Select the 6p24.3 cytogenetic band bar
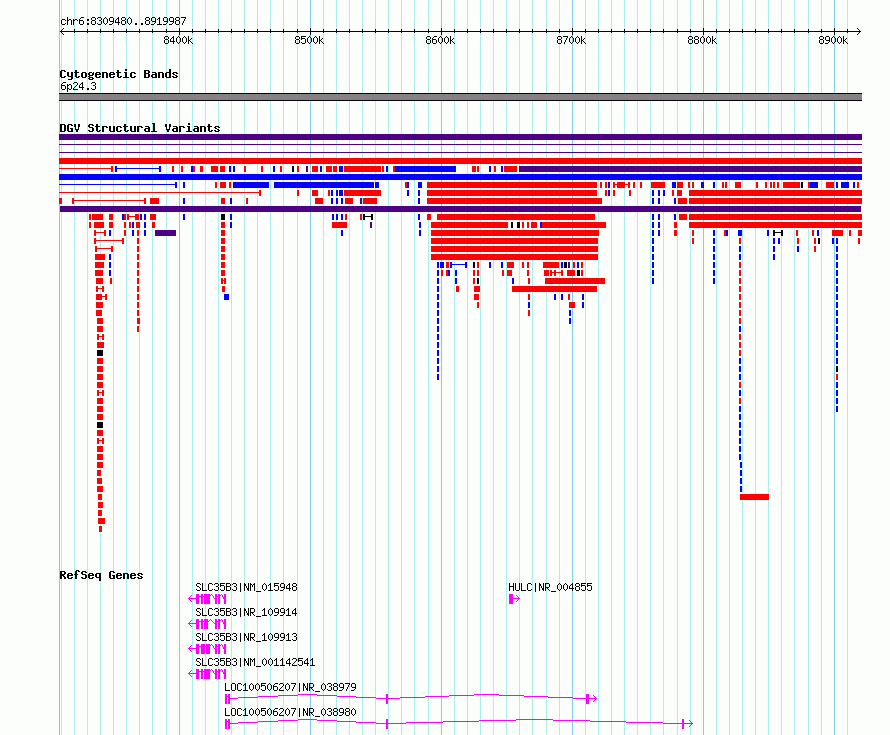The width and height of the screenshot is (890, 735). click(x=460, y=97)
